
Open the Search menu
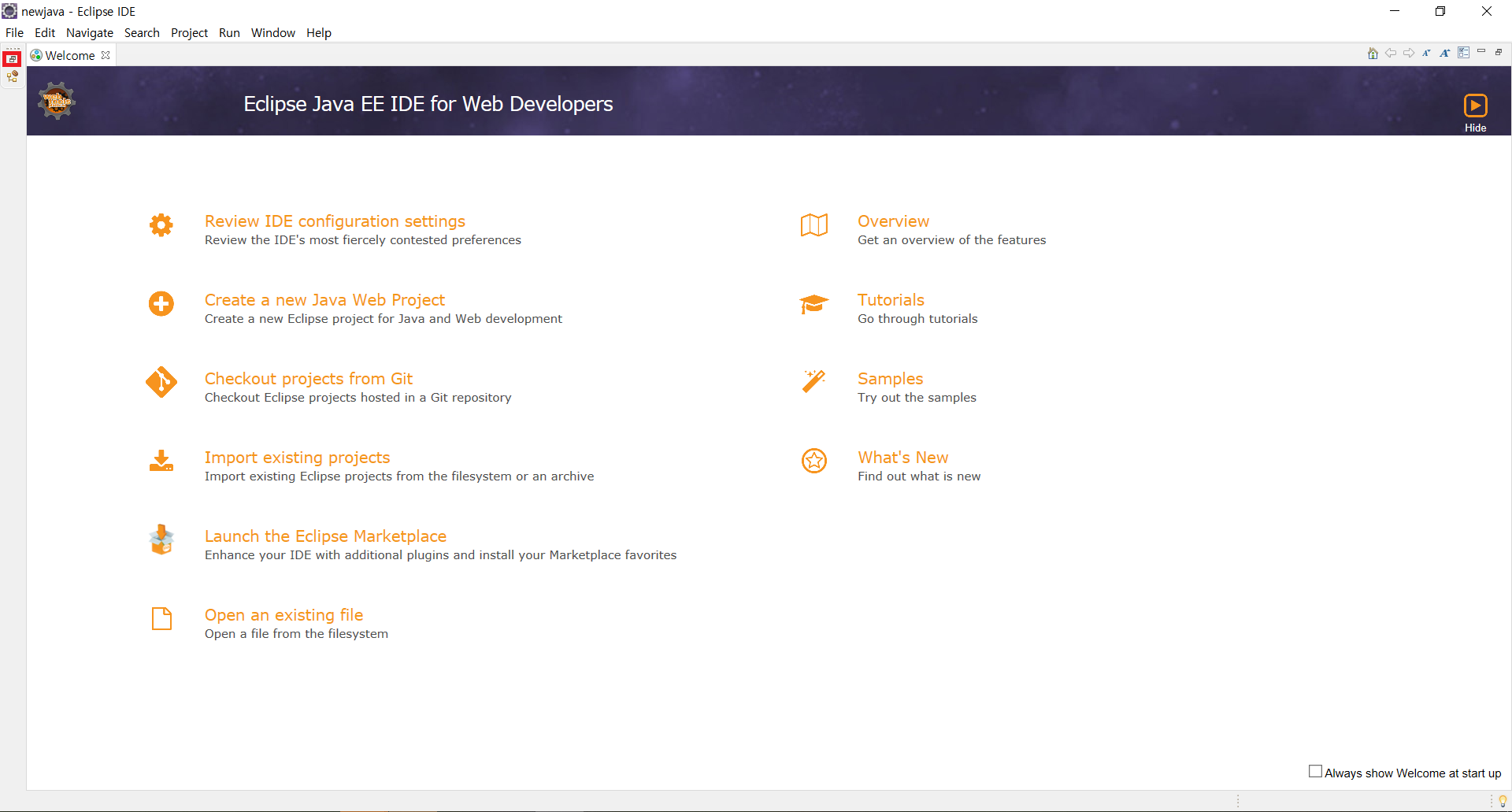(142, 32)
